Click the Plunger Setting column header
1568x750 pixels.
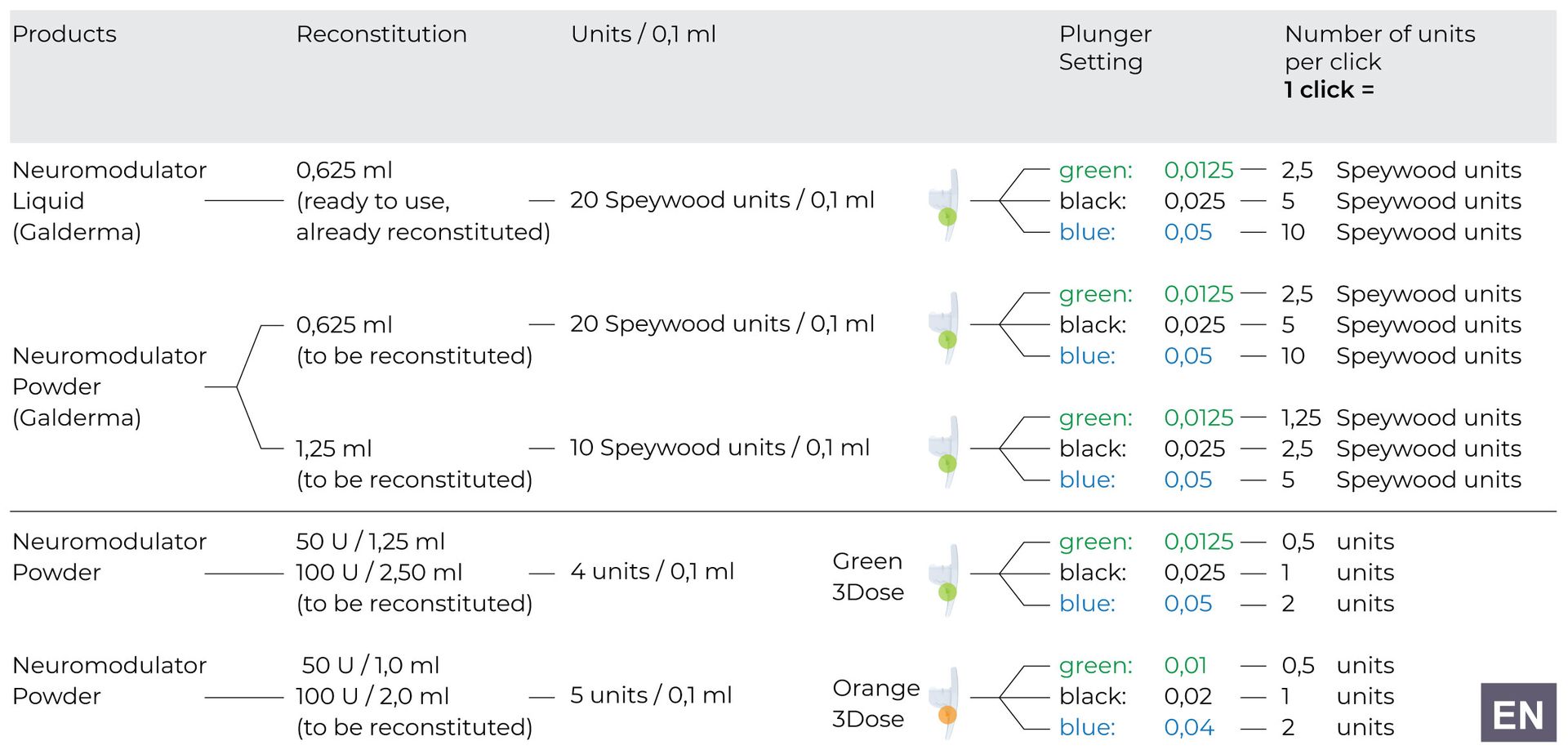pos(1104,48)
